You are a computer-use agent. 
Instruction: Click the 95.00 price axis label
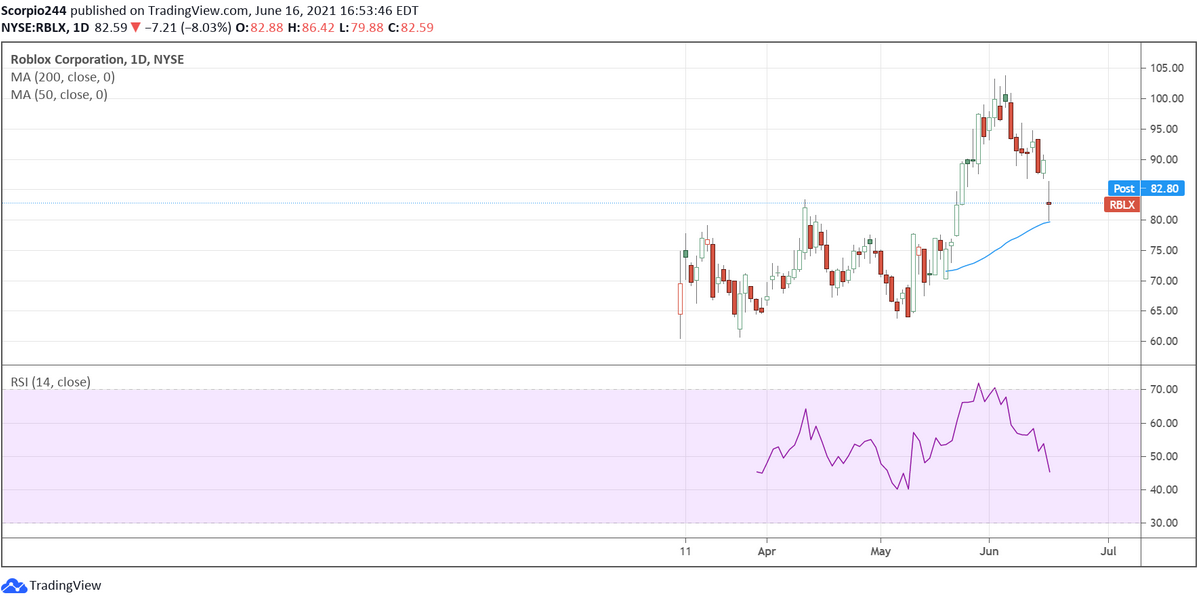[x=1166, y=129]
